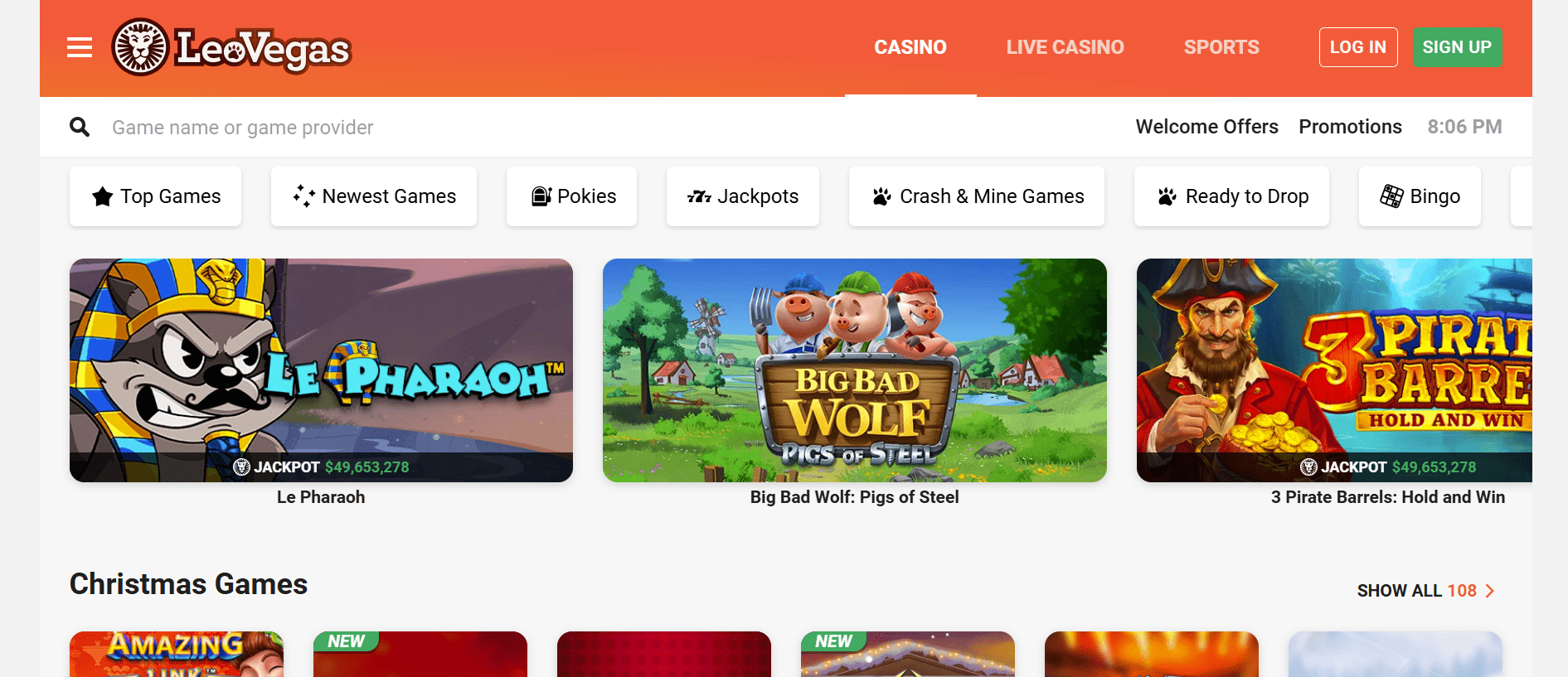Viewport: 1568px width, 677px height.
Task: Select Top Games star category
Action: [156, 196]
